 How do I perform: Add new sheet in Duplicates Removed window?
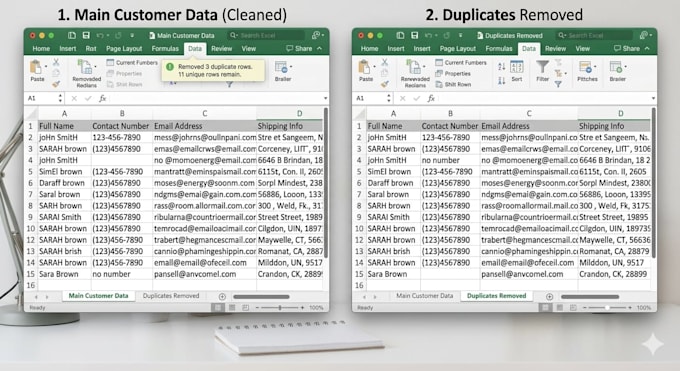click(549, 297)
